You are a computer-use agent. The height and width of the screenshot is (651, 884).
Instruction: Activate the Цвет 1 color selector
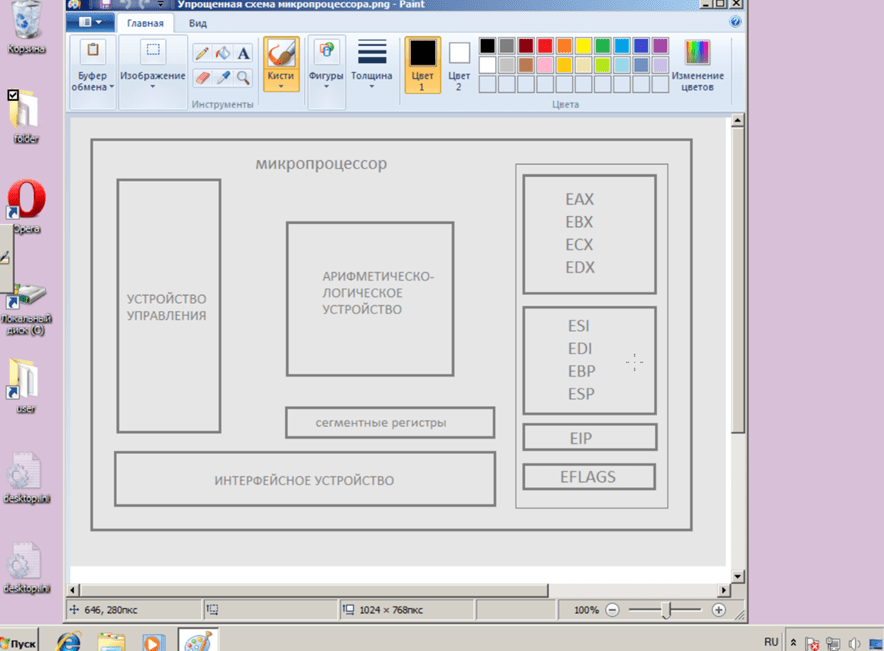pos(422,65)
